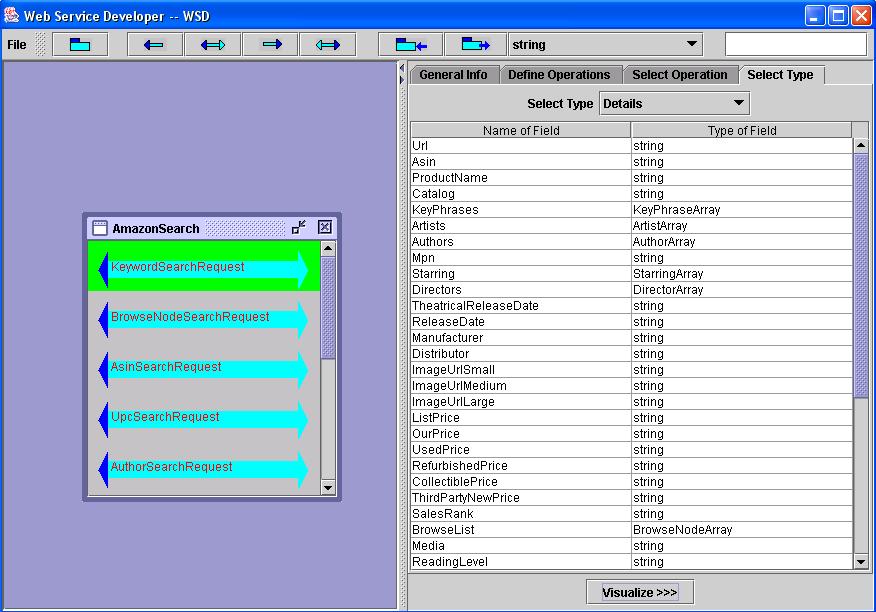876x612 pixels.
Task: Expand the Details Select Type combo box
Action: pos(674,103)
